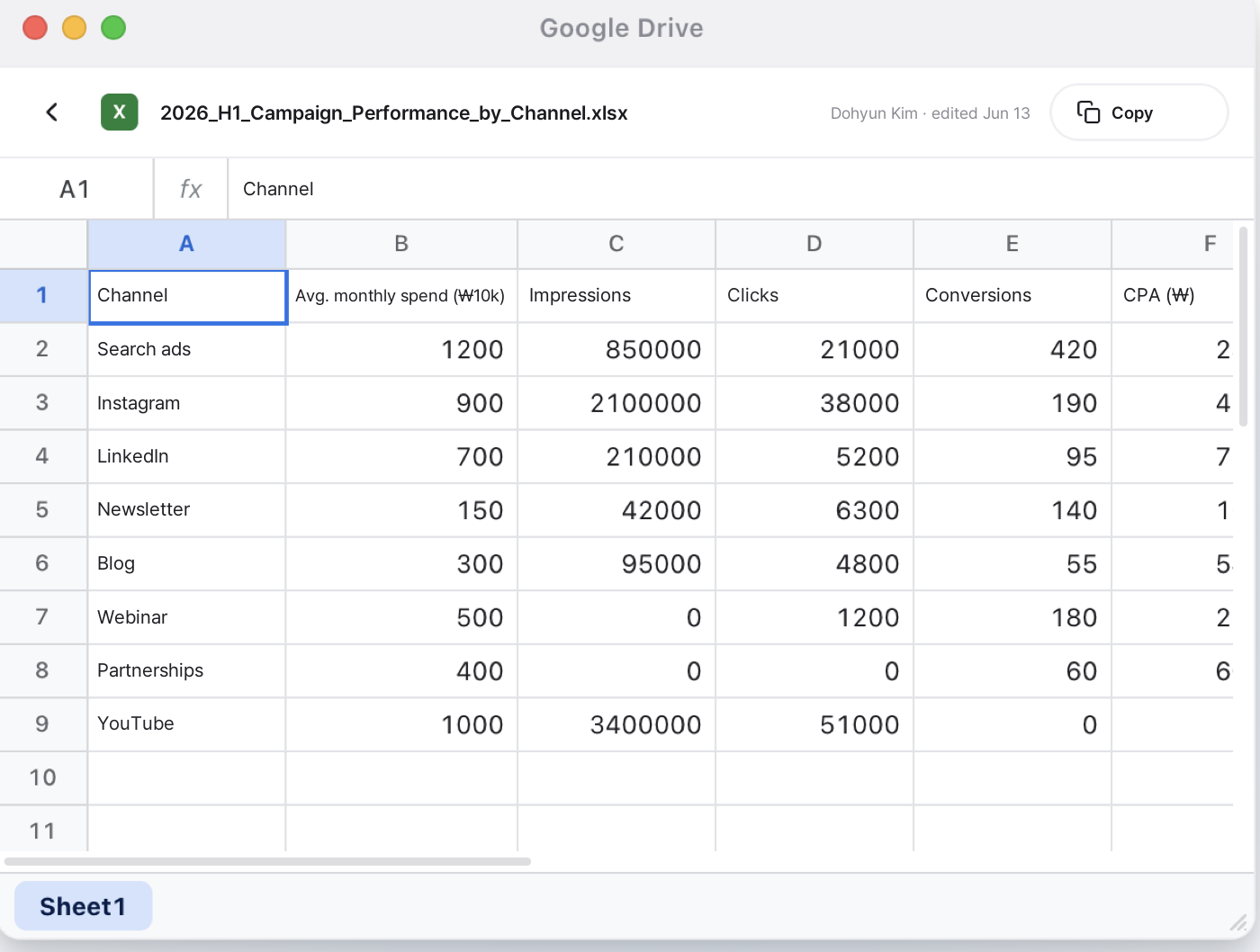Select the conversions cell 95
The width and height of the screenshot is (1260, 952).
pyautogui.click(x=1012, y=456)
